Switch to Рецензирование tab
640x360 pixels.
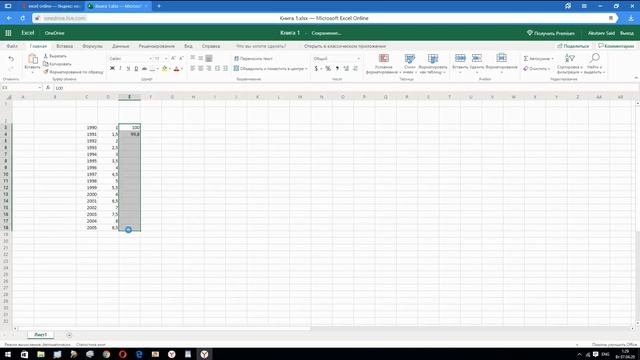(156, 46)
